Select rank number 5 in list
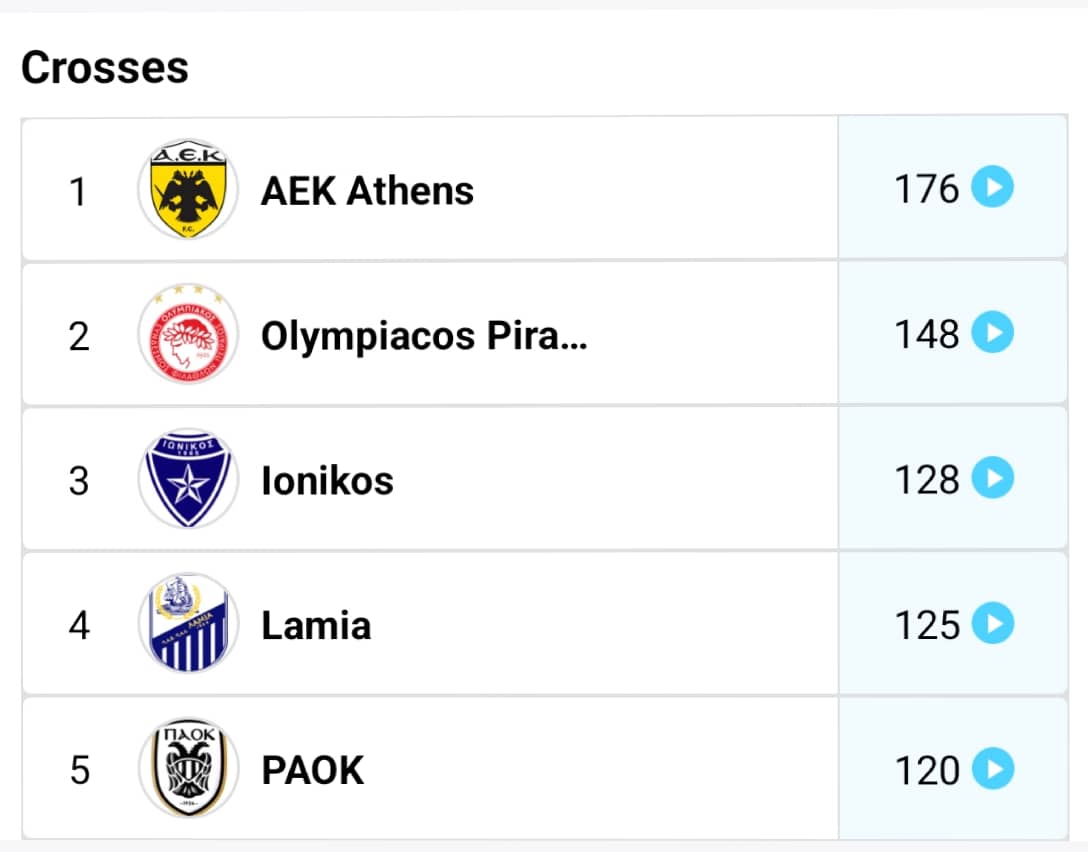 pos(80,770)
